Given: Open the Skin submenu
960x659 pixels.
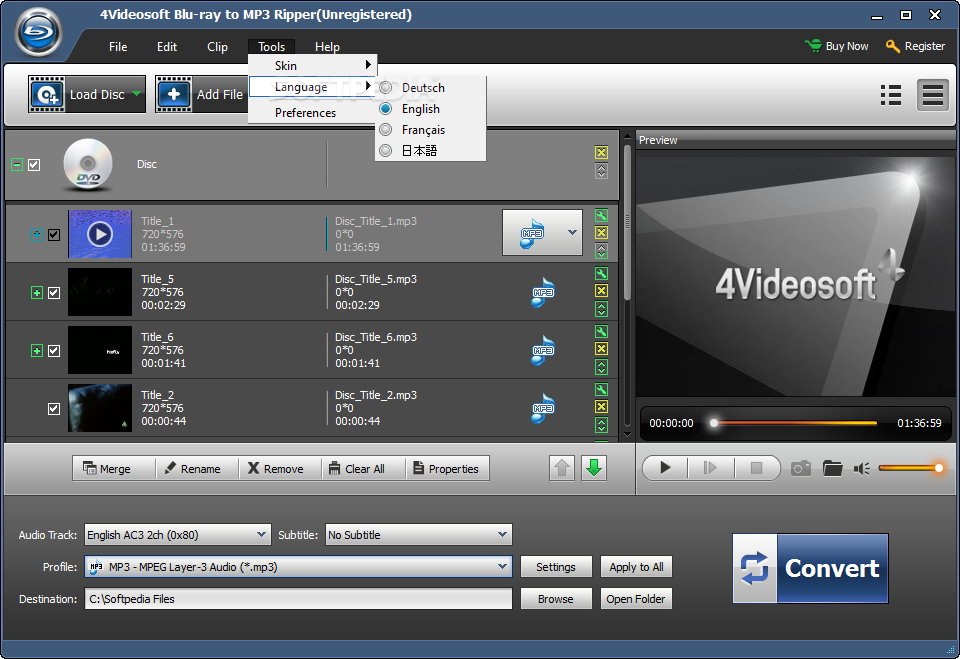Looking at the screenshot, I should click(x=313, y=66).
